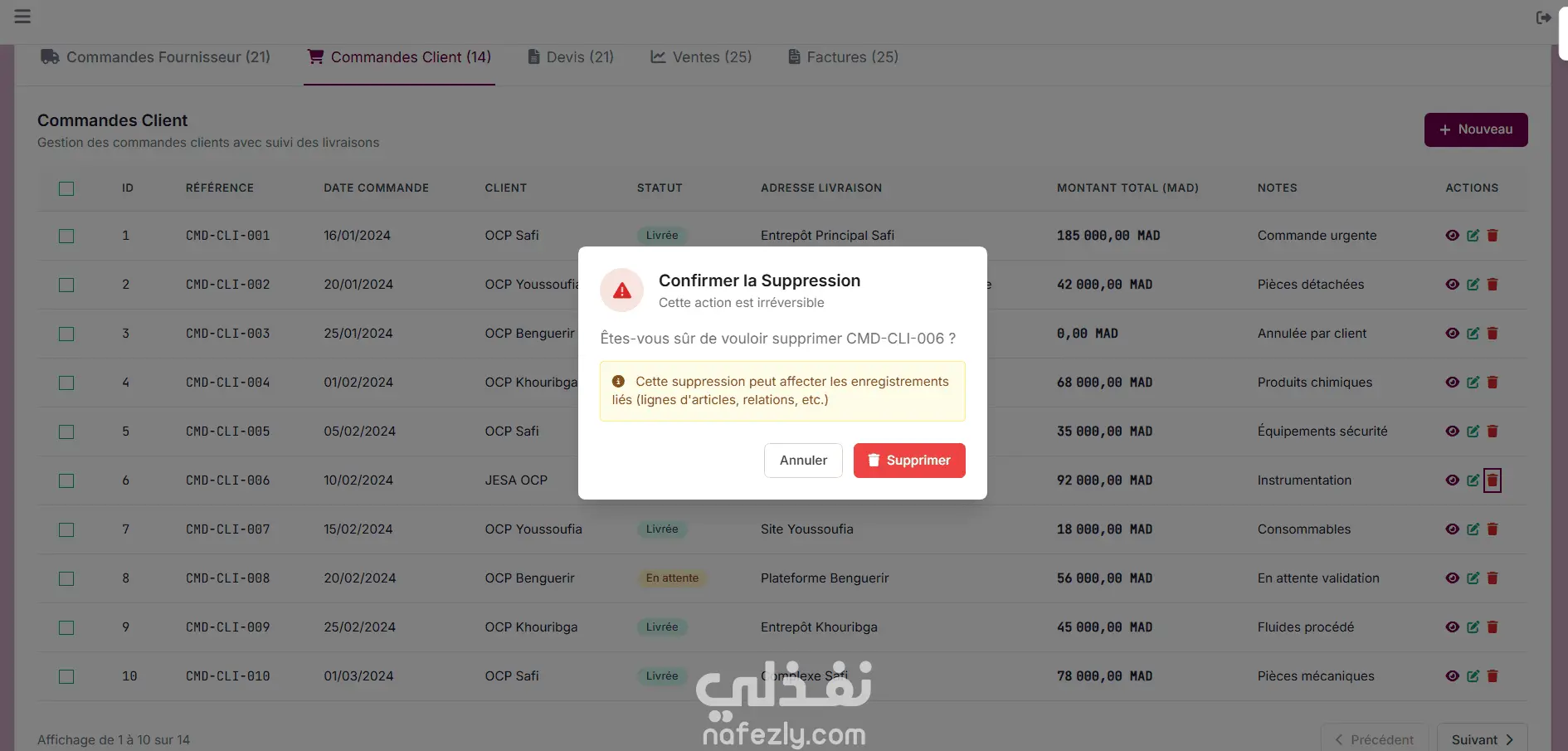Create new order with Nouveau button

(1476, 129)
